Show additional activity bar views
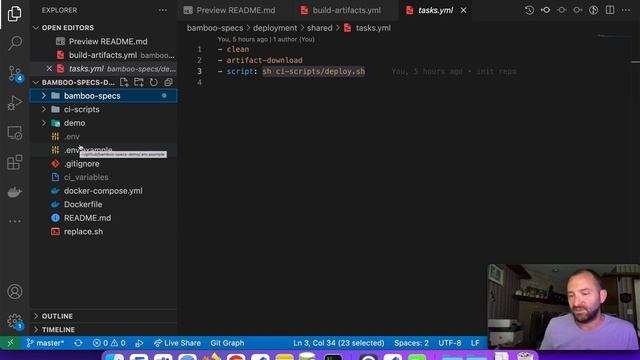This screenshot has width=640, height=360. pyautogui.click(x=15, y=221)
